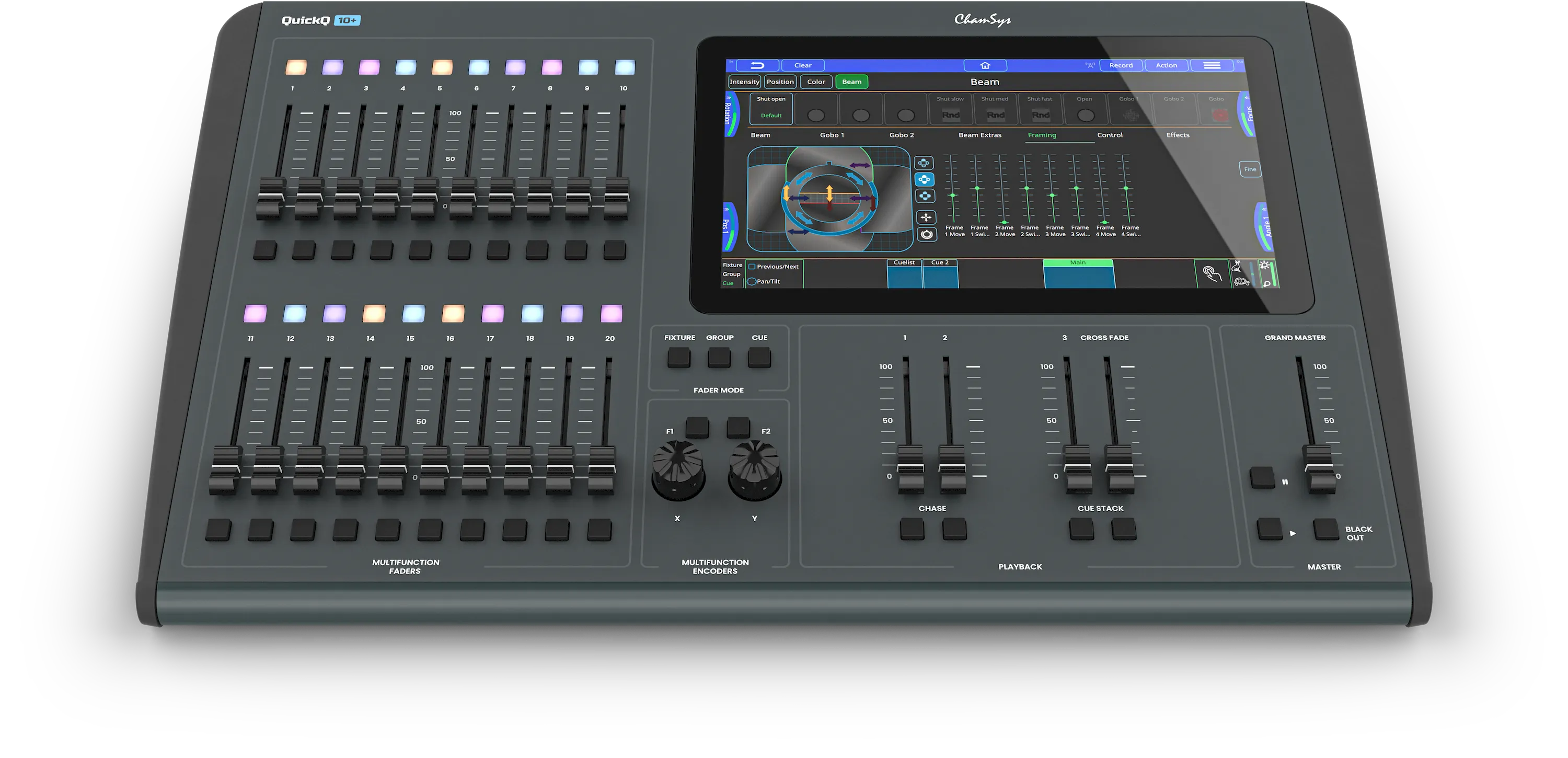Tap the remote 'A' wireless indicator icon
The width and height of the screenshot is (1568, 758).
pos(1090,65)
